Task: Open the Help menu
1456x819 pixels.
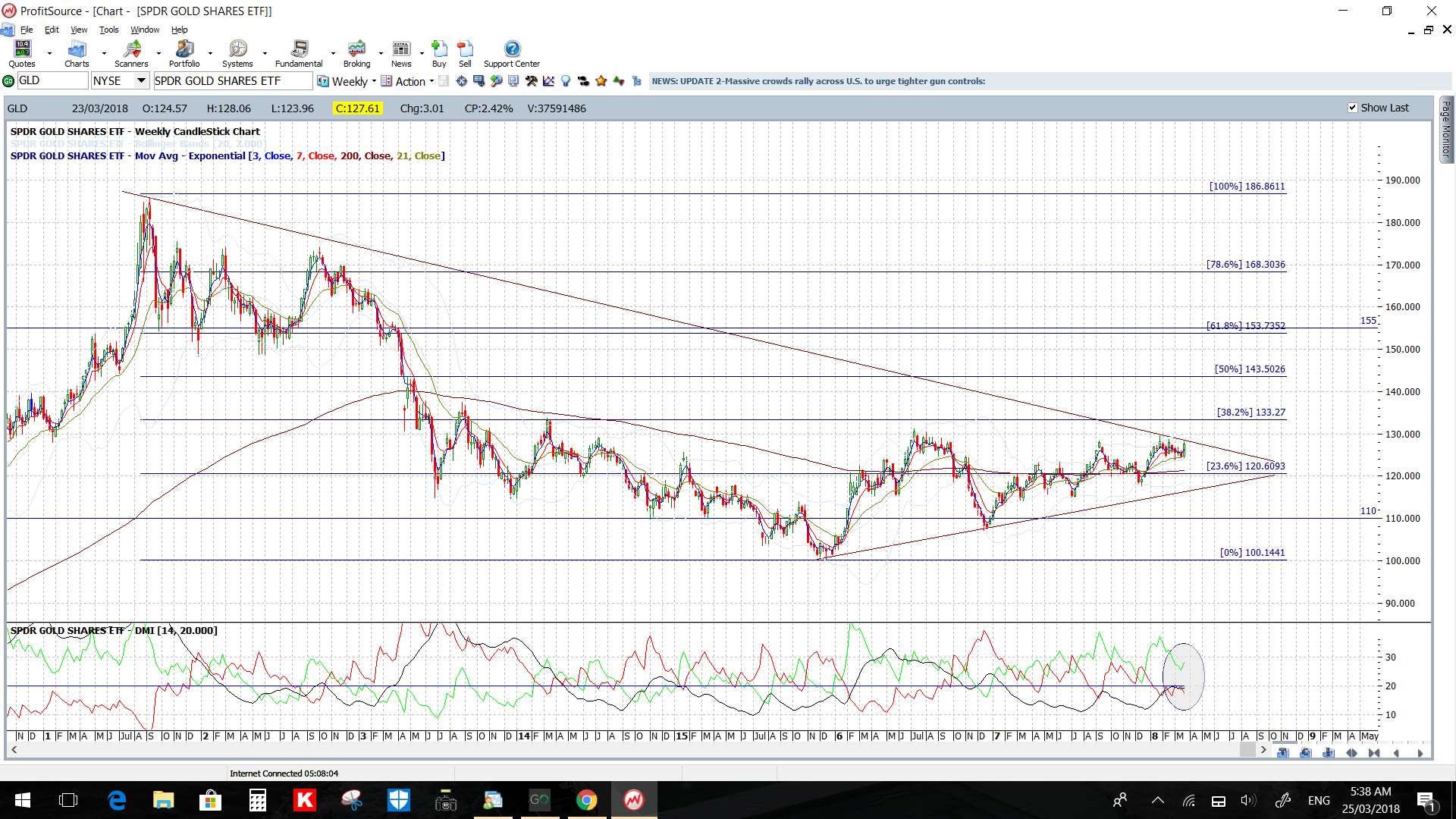Action: point(179,30)
